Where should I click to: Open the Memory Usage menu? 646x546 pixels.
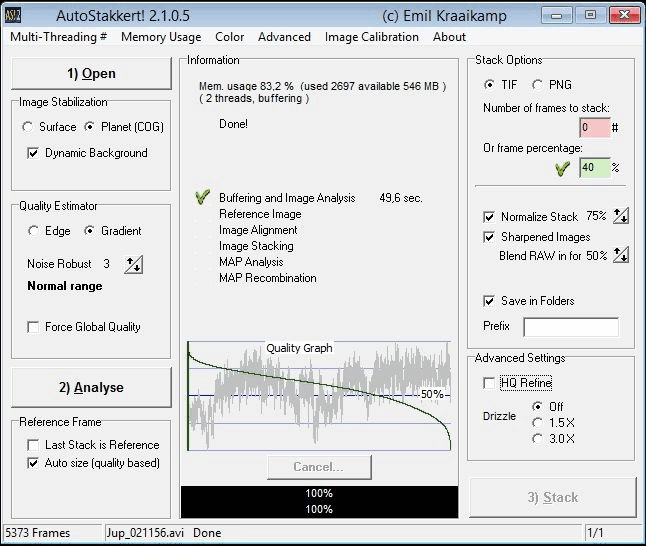pyautogui.click(x=161, y=37)
